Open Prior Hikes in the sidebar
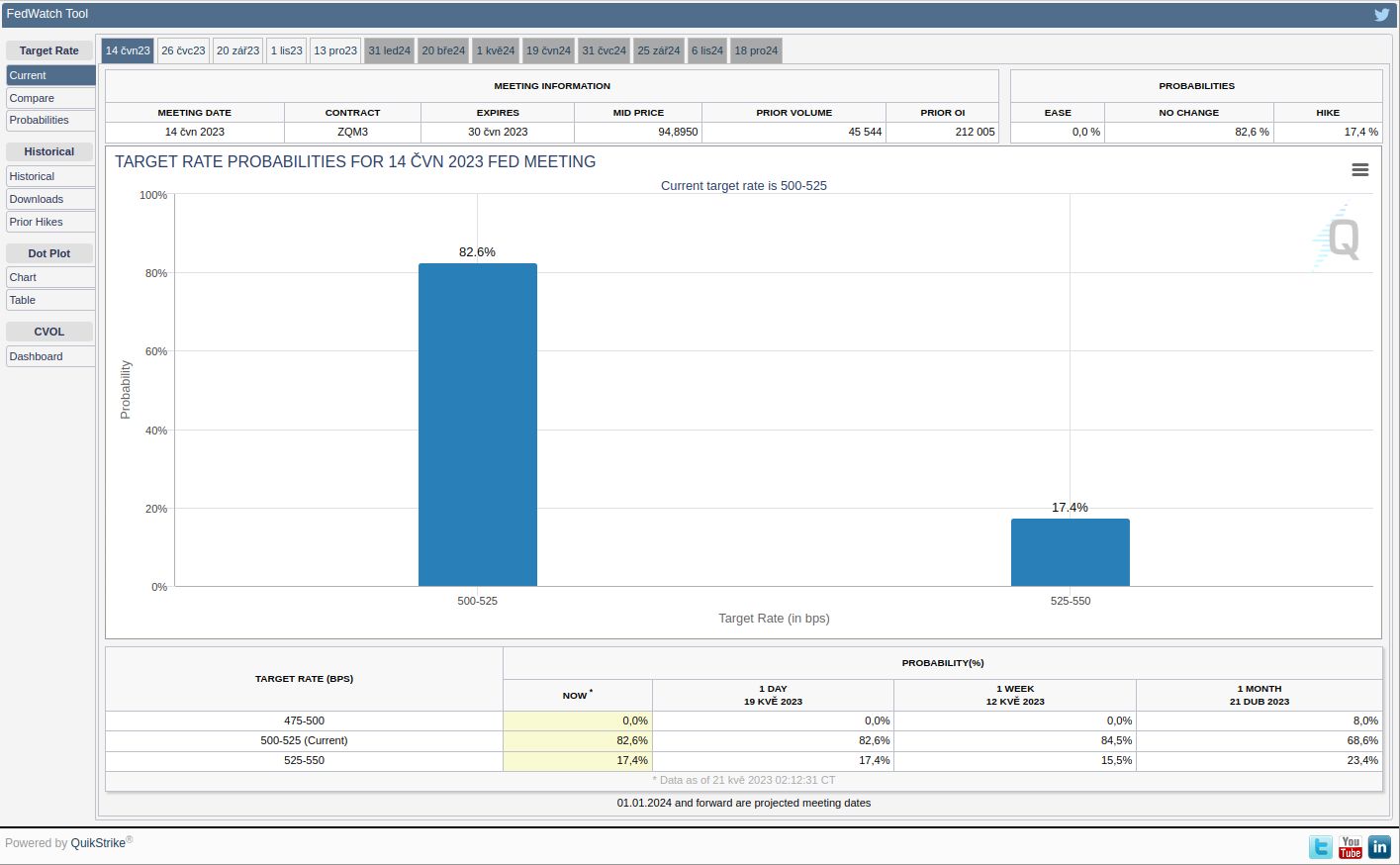1400x865 pixels. [x=50, y=222]
